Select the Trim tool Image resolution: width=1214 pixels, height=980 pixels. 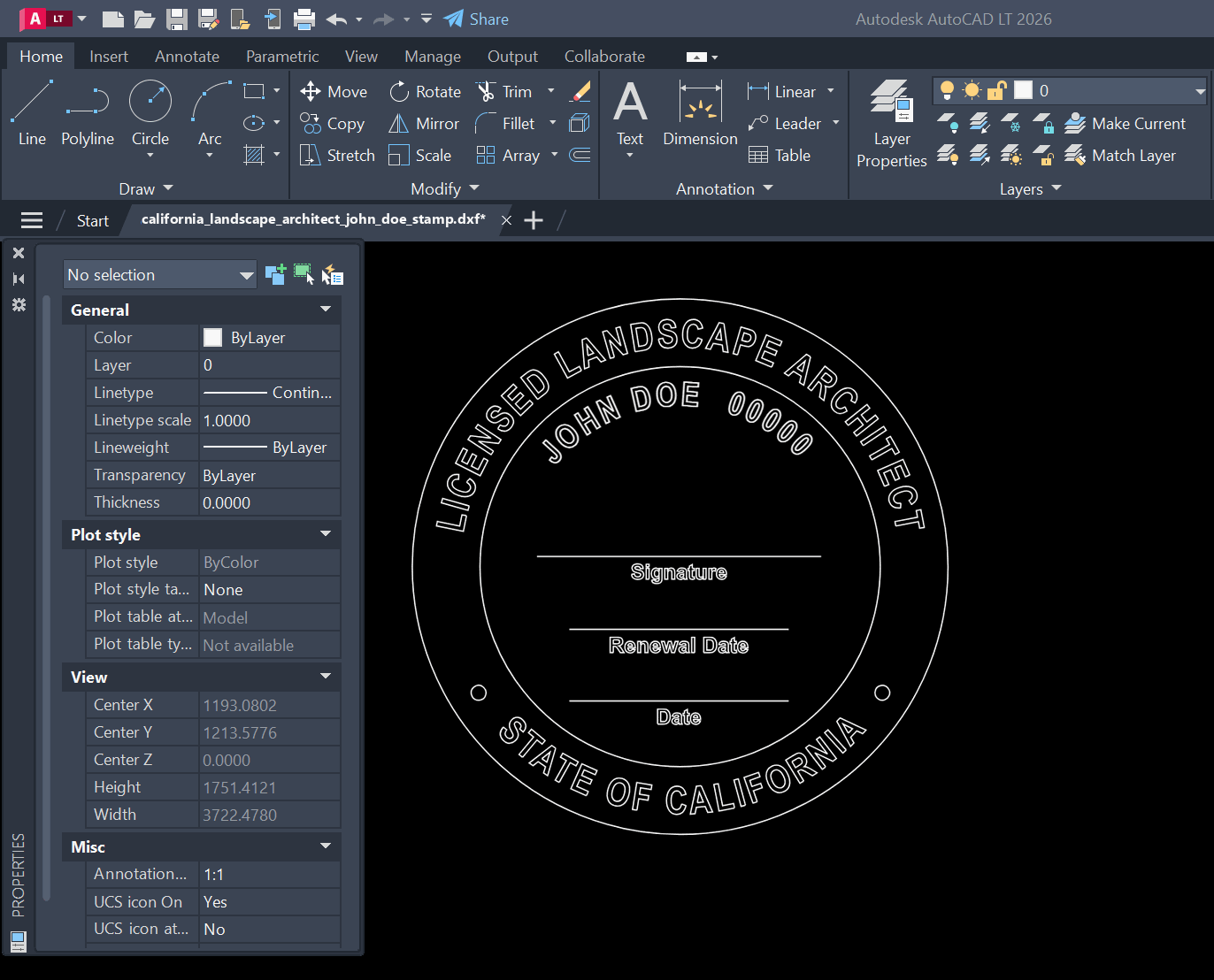pos(504,92)
